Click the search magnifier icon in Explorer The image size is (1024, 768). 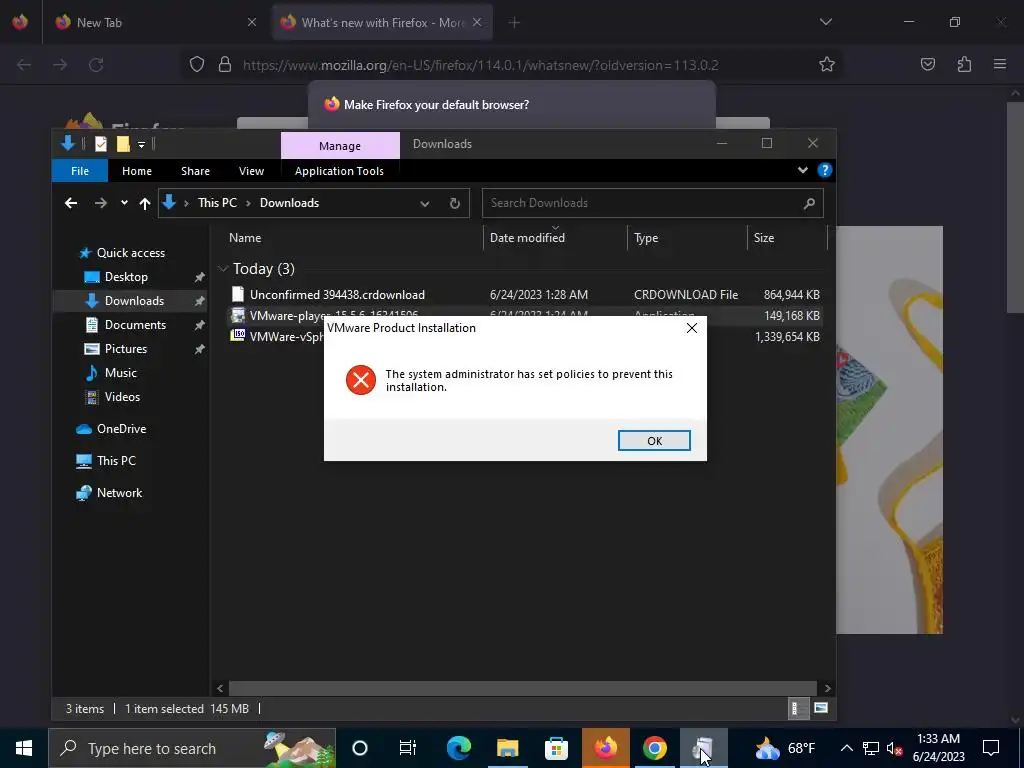click(809, 203)
